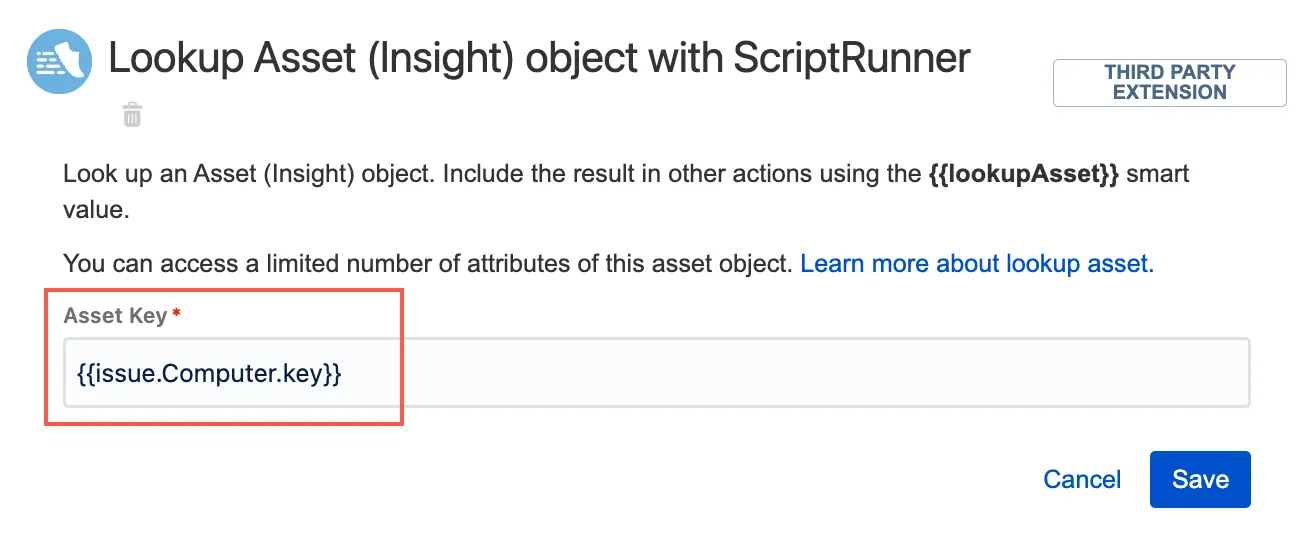Click the Third Party Extension badge
This screenshot has height=554, width=1308.
click(1169, 82)
